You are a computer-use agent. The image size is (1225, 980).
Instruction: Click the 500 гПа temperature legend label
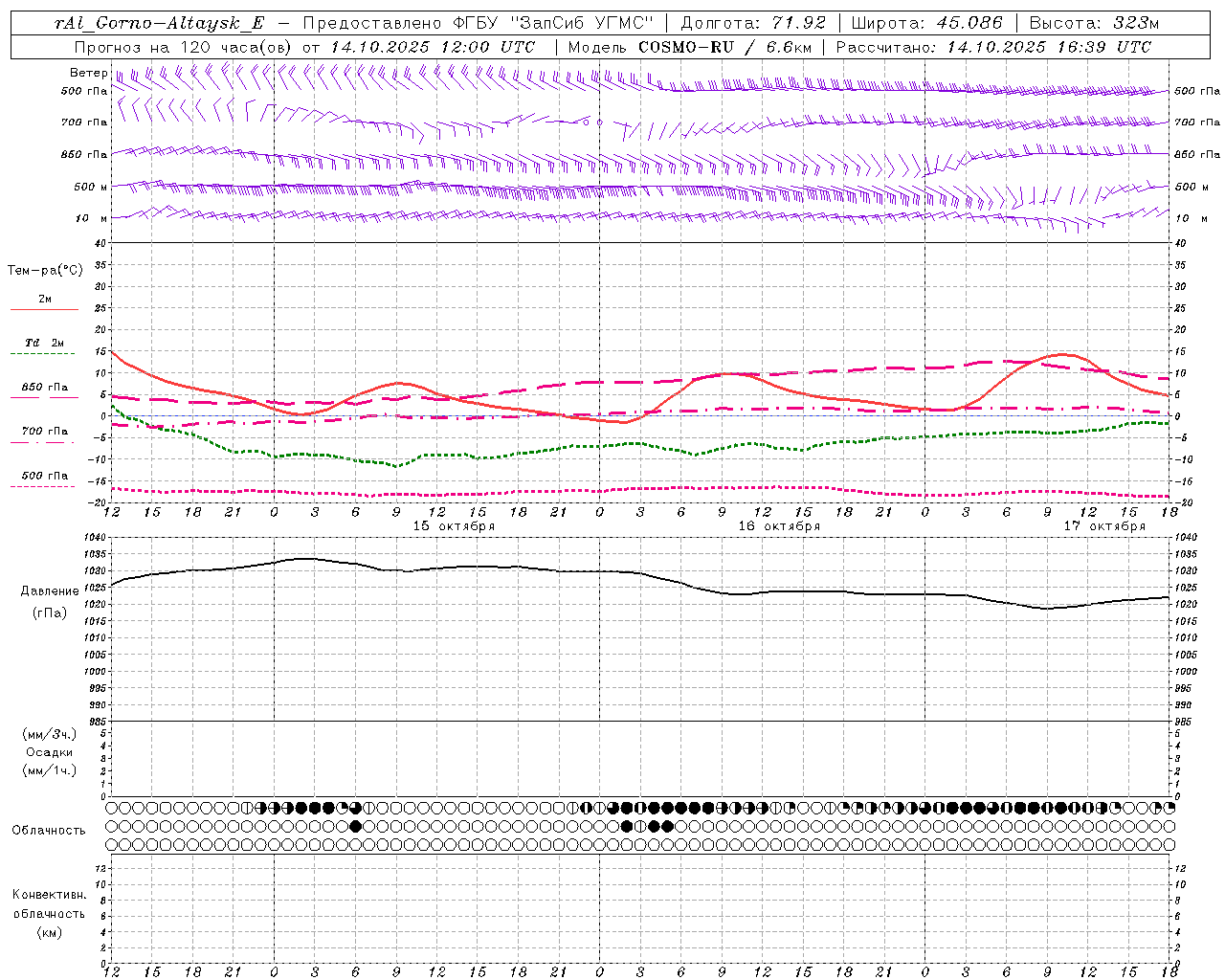(x=45, y=476)
